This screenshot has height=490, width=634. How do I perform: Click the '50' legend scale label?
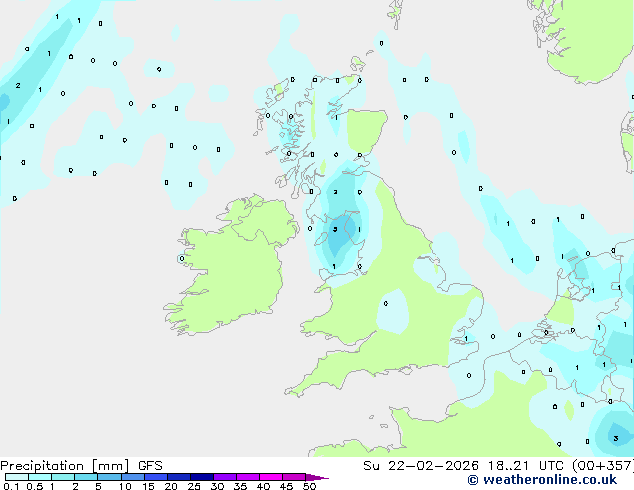tap(310, 486)
